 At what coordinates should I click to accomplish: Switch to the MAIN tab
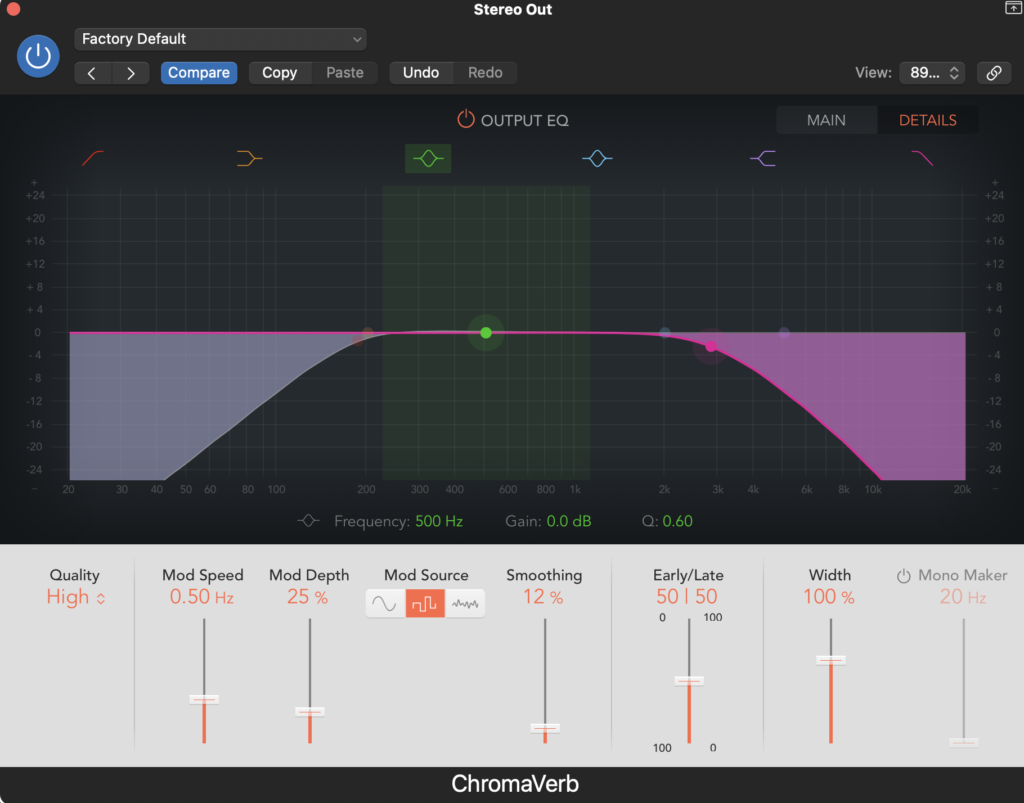tap(826, 120)
